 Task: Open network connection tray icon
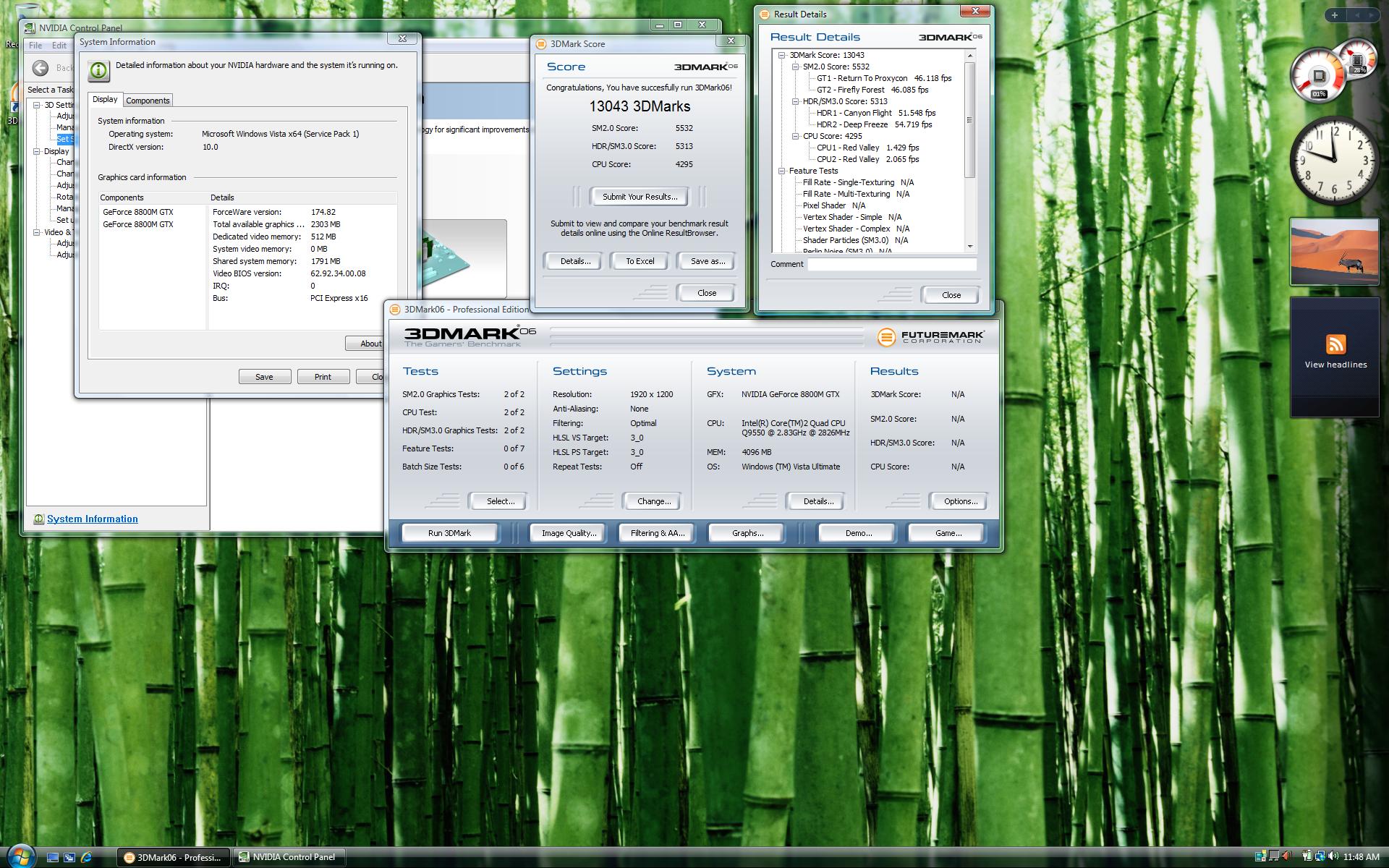1320,857
